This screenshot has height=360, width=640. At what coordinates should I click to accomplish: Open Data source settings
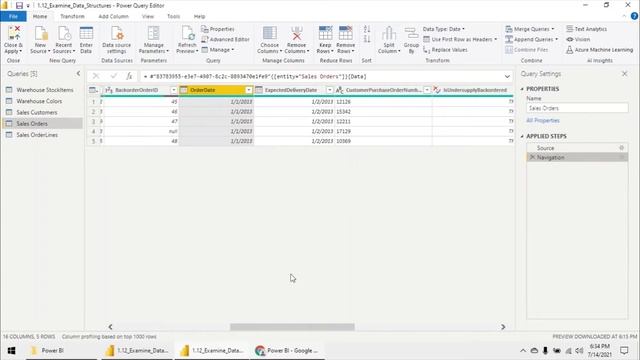pyautogui.click(x=117, y=40)
